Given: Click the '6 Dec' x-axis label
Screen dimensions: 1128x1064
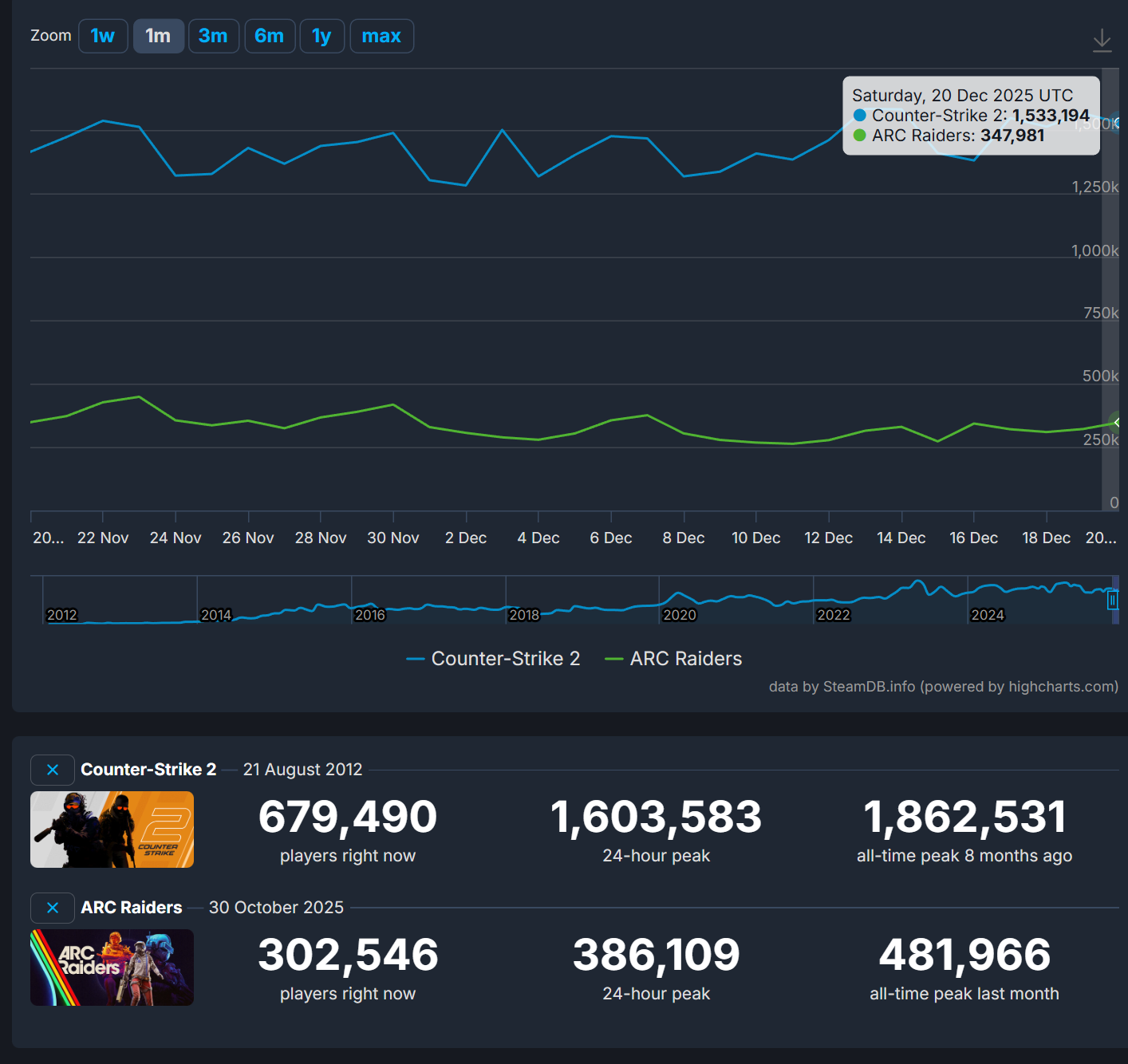Looking at the screenshot, I should pyautogui.click(x=611, y=538).
